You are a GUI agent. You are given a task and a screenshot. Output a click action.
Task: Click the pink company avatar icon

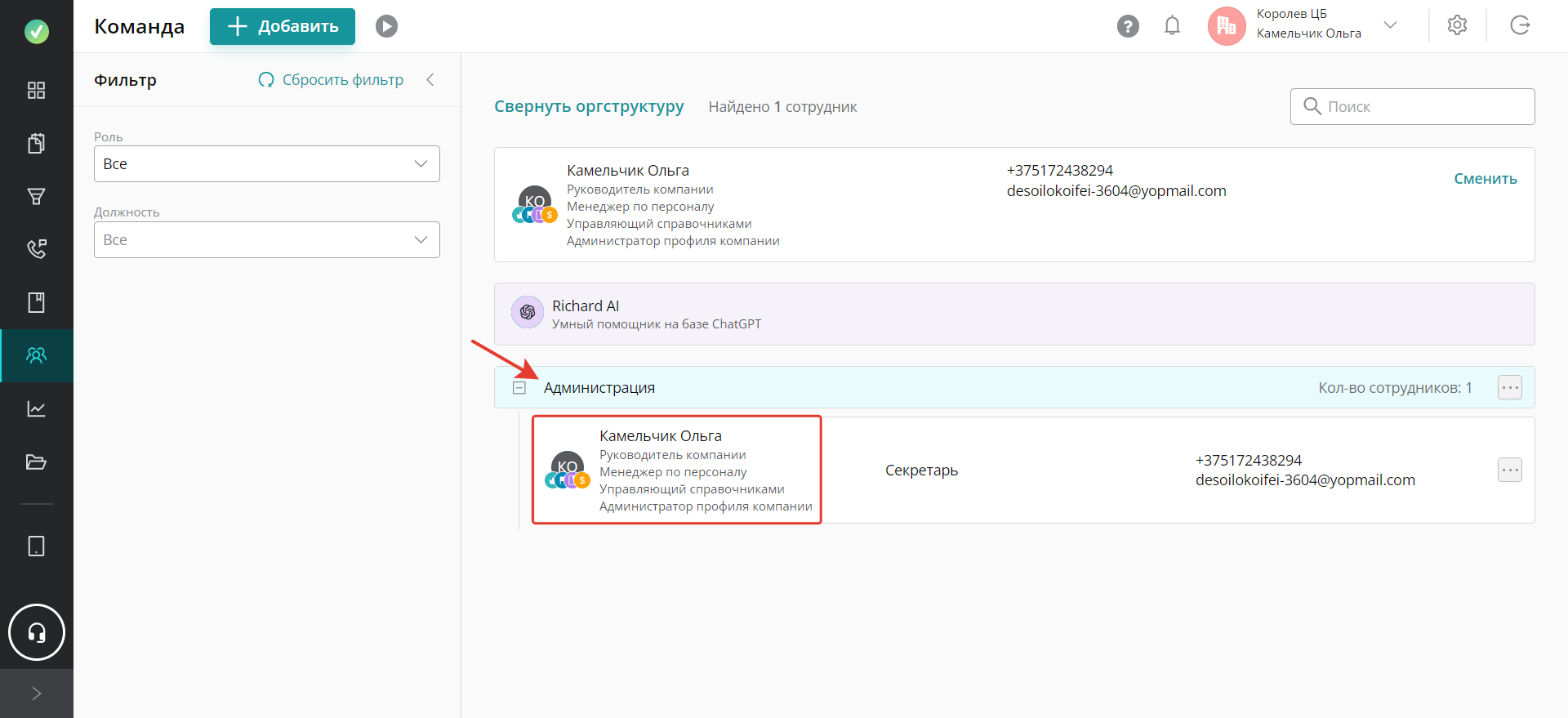[x=1227, y=26]
